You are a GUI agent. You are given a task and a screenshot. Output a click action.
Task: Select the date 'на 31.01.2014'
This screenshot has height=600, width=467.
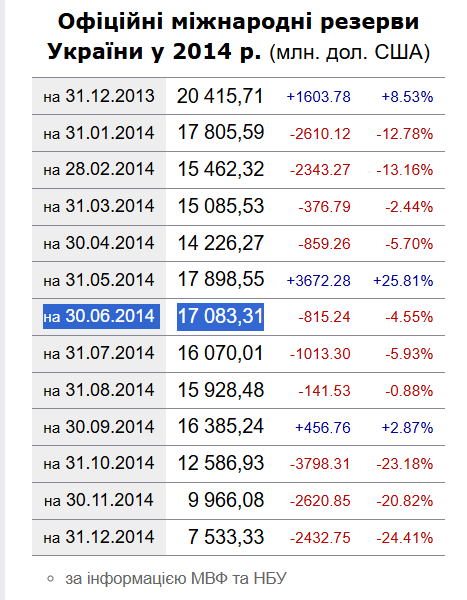[x=99, y=133]
